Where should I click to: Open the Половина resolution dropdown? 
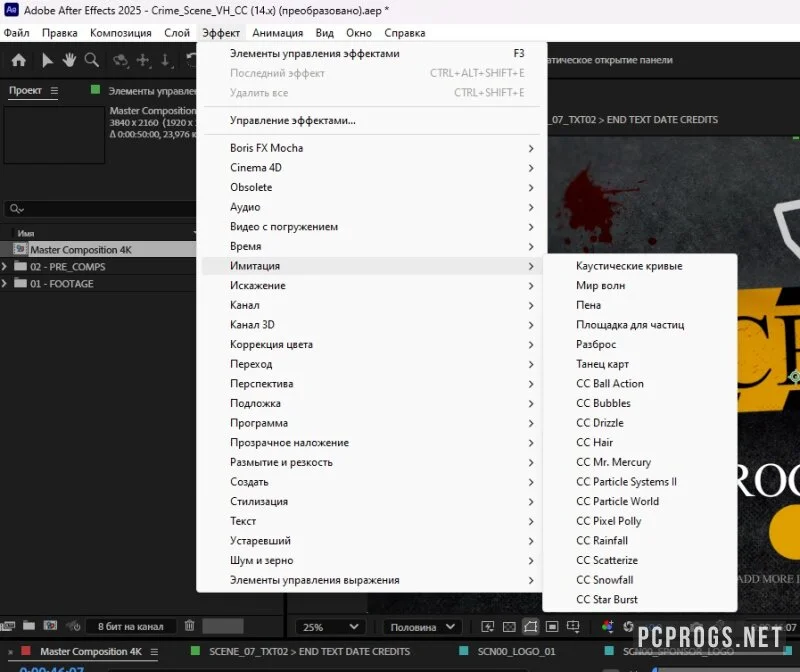(x=422, y=627)
